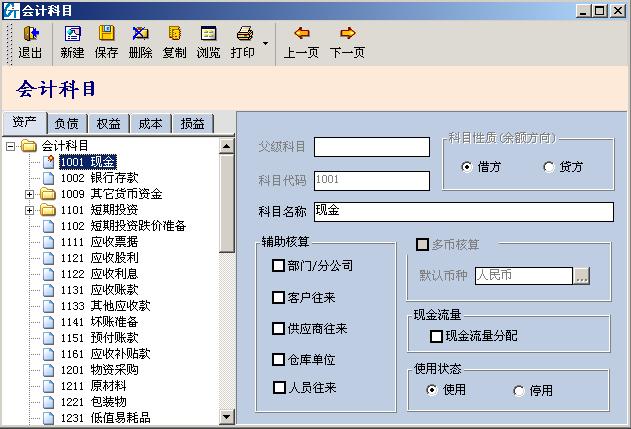
Task: Click folder icon of 1009 其它货币资金
Action: tap(48, 194)
